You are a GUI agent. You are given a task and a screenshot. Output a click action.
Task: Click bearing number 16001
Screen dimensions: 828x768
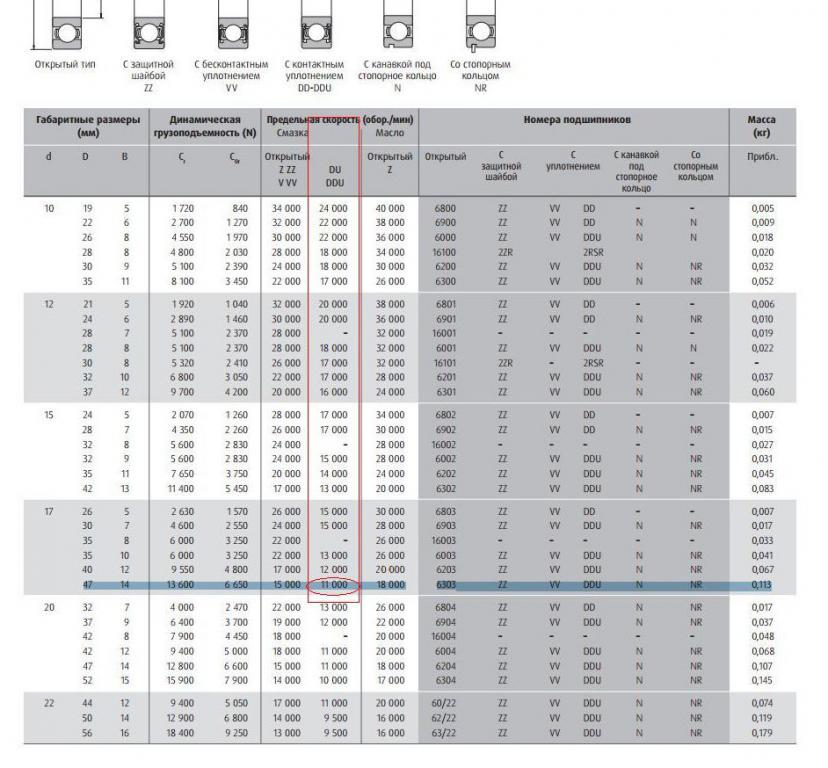[444, 334]
